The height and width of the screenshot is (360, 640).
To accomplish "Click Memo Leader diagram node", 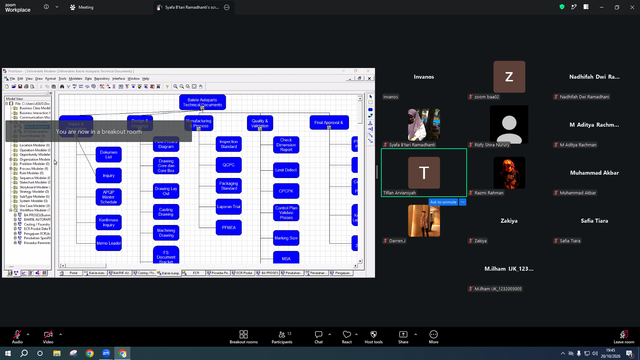I will [109, 243].
